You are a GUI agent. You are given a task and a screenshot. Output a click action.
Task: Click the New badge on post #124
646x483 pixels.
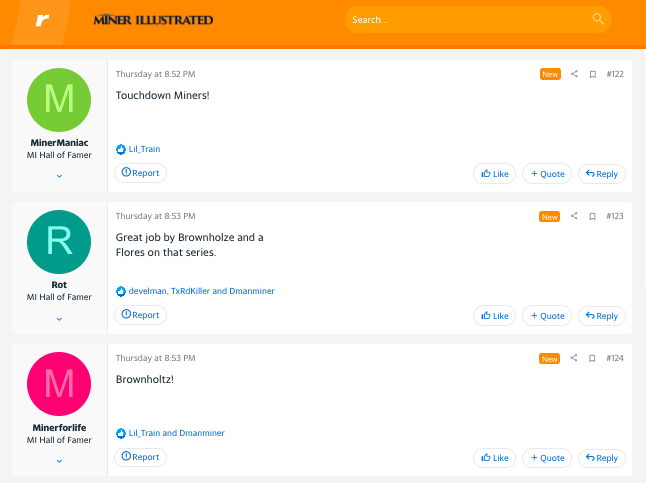click(x=550, y=359)
